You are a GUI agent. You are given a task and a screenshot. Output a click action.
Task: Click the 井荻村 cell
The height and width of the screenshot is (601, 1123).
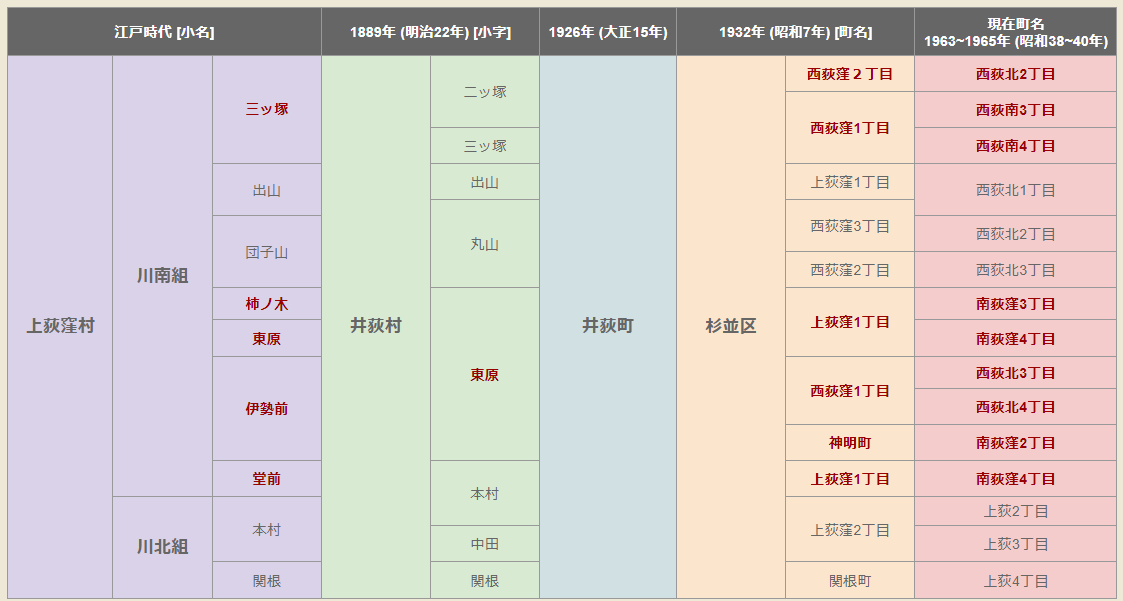coord(376,327)
